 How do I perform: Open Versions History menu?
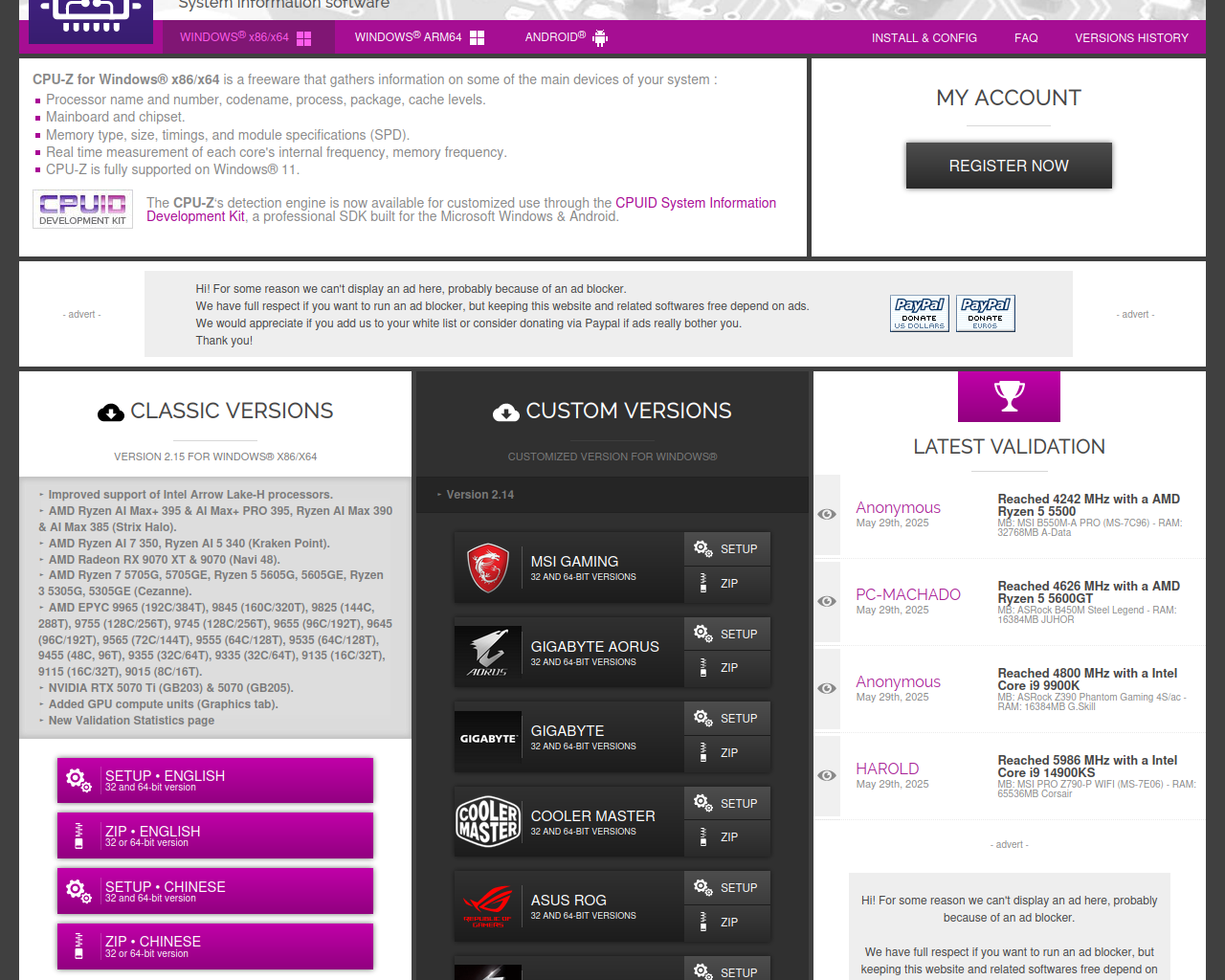coord(1131,38)
